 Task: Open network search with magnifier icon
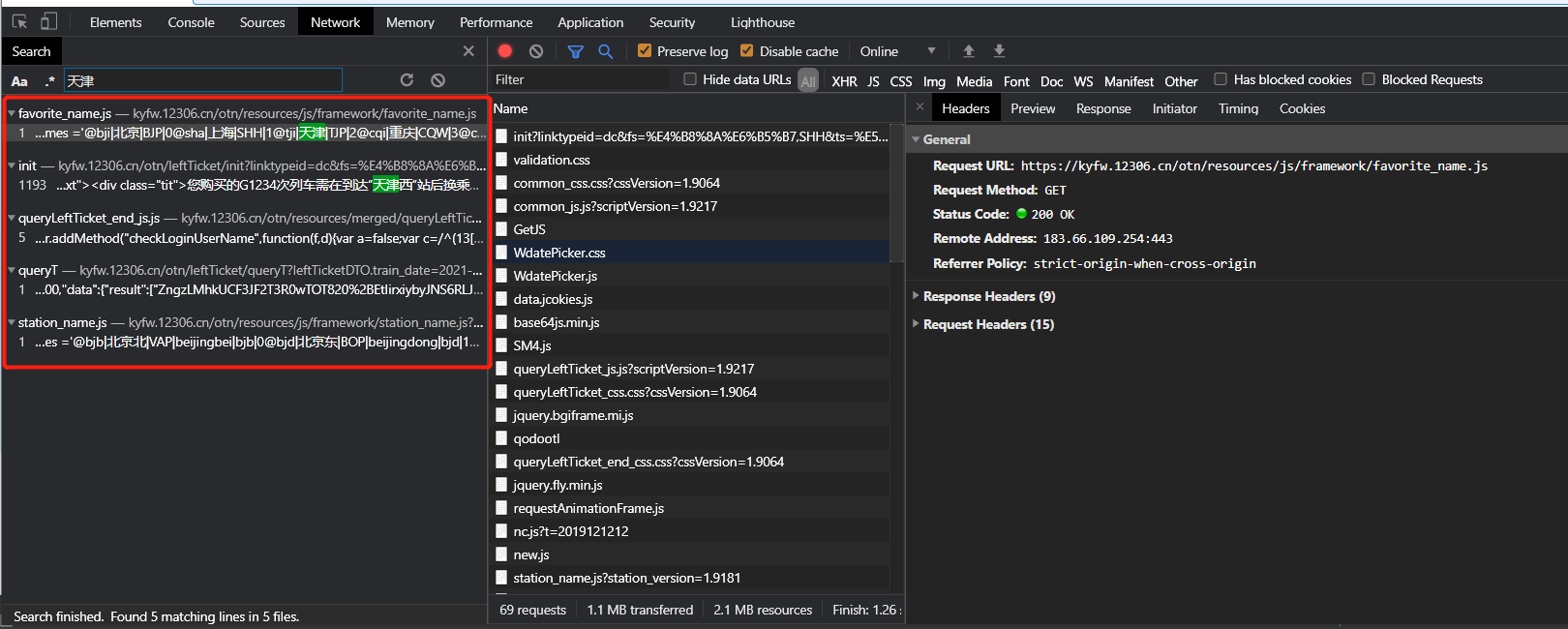tap(606, 51)
